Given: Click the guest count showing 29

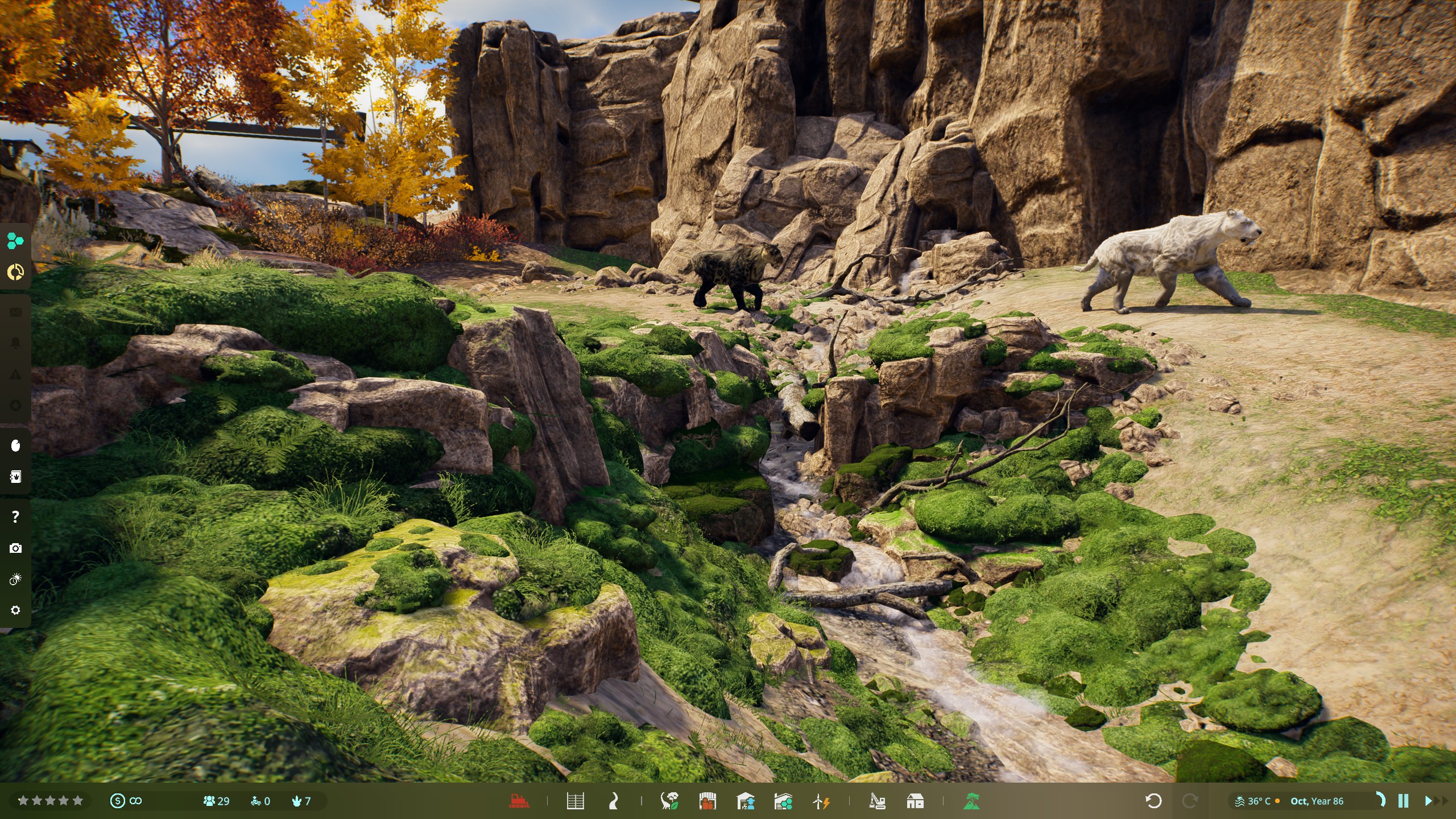Looking at the screenshot, I should pyautogui.click(x=216, y=801).
